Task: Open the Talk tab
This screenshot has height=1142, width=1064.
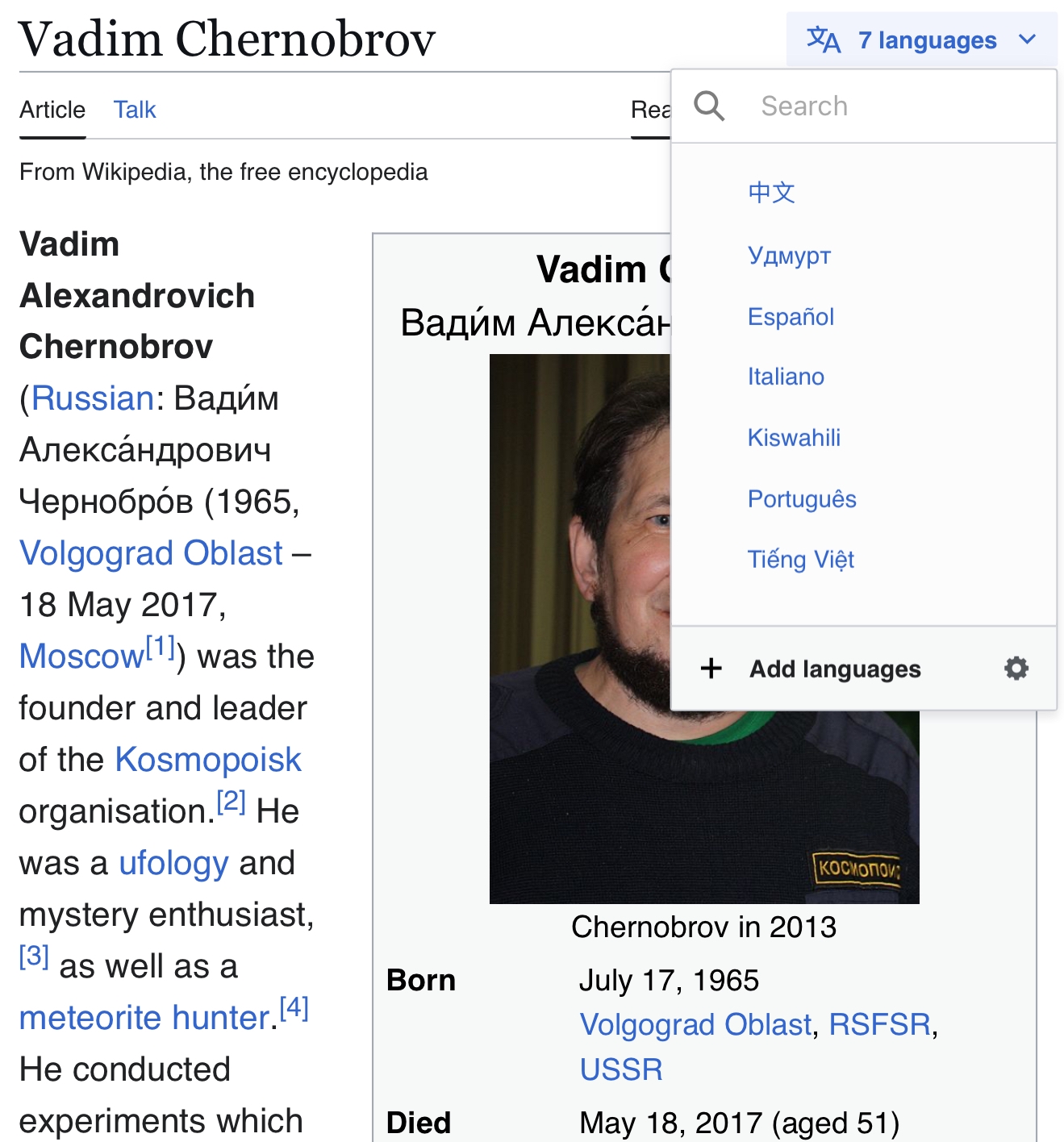Action: (x=135, y=110)
